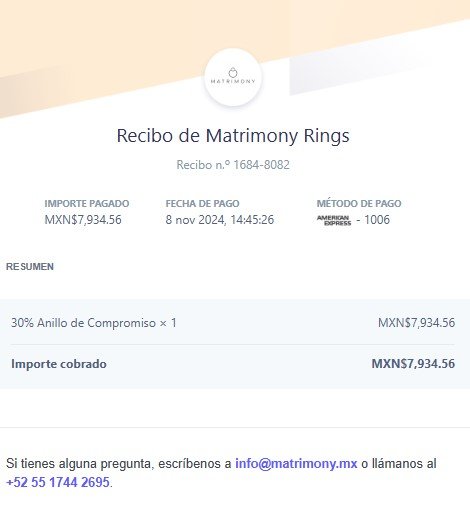Click the MÉTODO DE PAGO label

click(x=359, y=203)
